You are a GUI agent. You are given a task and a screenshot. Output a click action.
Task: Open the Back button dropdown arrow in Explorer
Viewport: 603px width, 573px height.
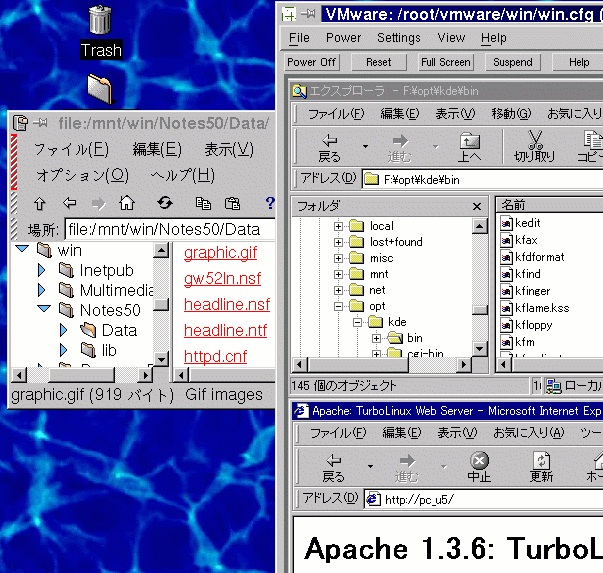365,147
